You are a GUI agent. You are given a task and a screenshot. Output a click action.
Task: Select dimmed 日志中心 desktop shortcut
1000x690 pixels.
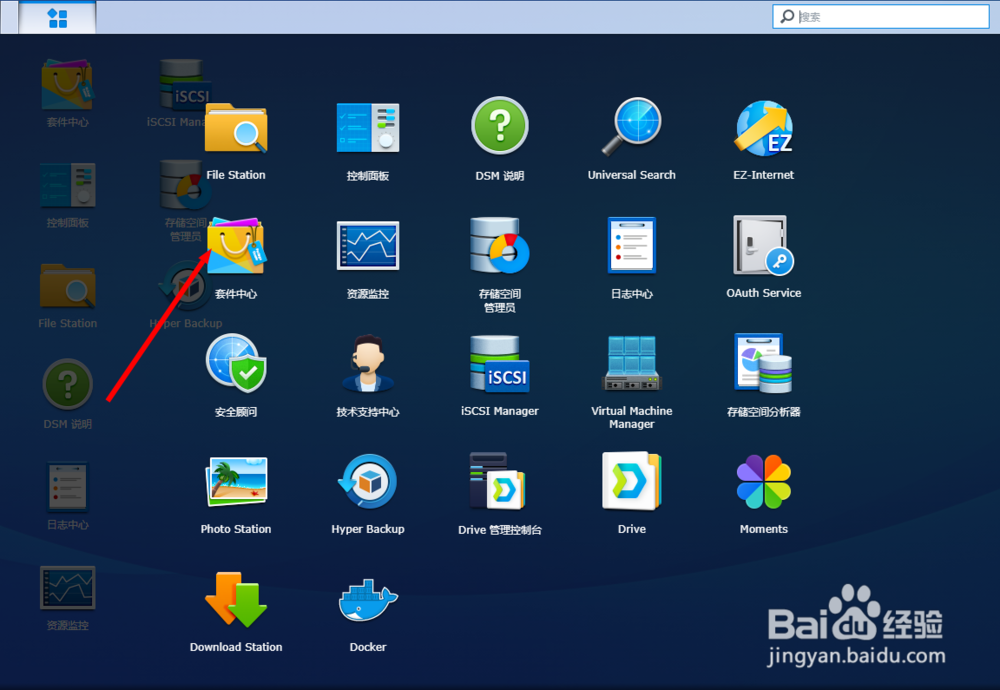[68, 496]
